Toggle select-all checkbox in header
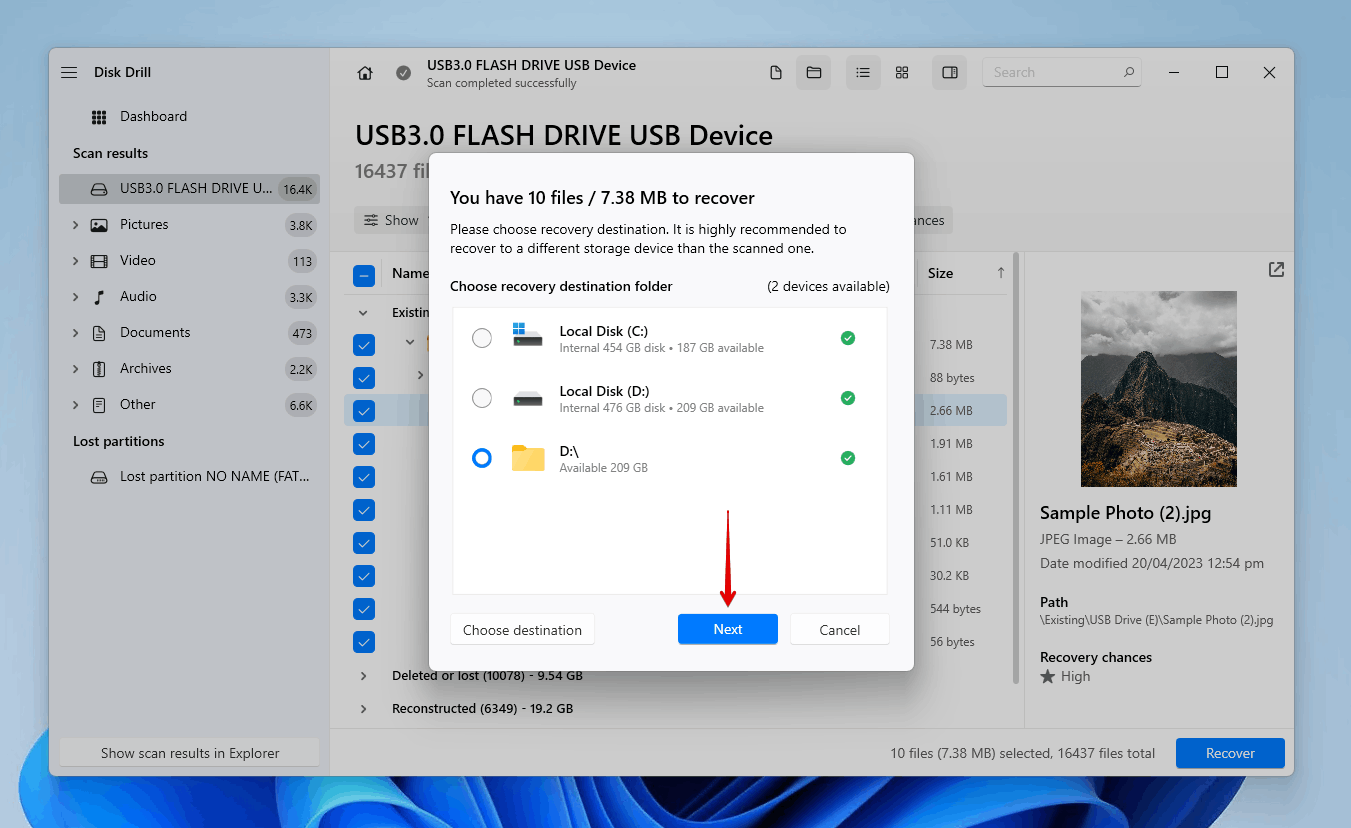The image size is (1351, 828). (364, 275)
